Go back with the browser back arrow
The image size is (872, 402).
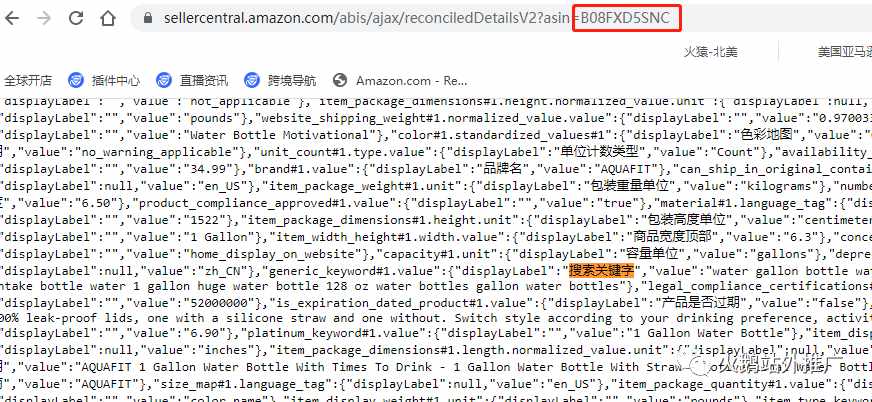12,18
